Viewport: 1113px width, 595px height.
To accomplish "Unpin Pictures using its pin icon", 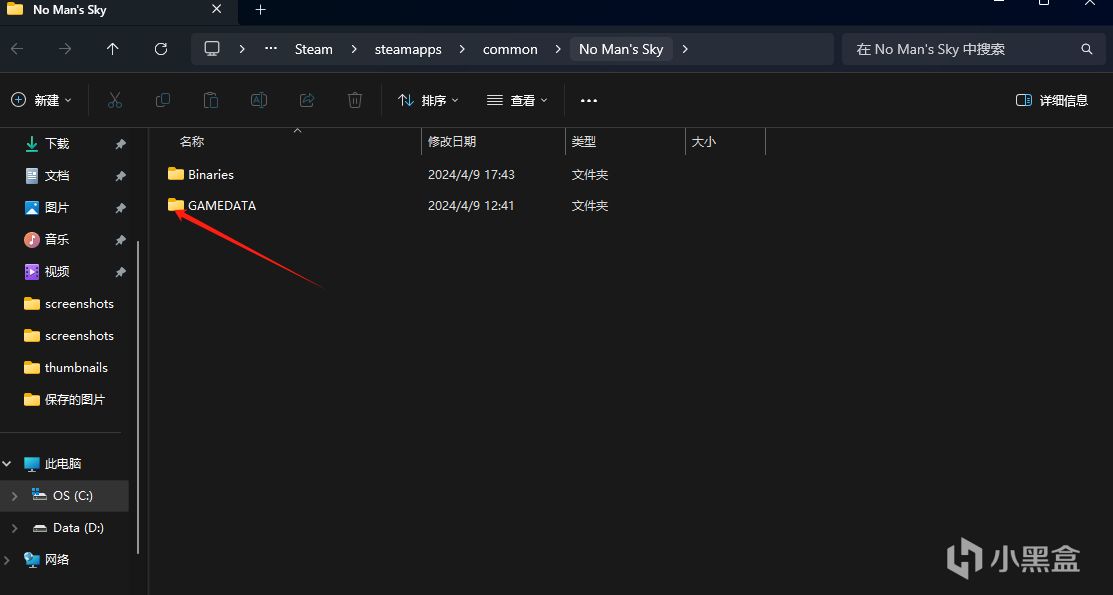I will (121, 208).
